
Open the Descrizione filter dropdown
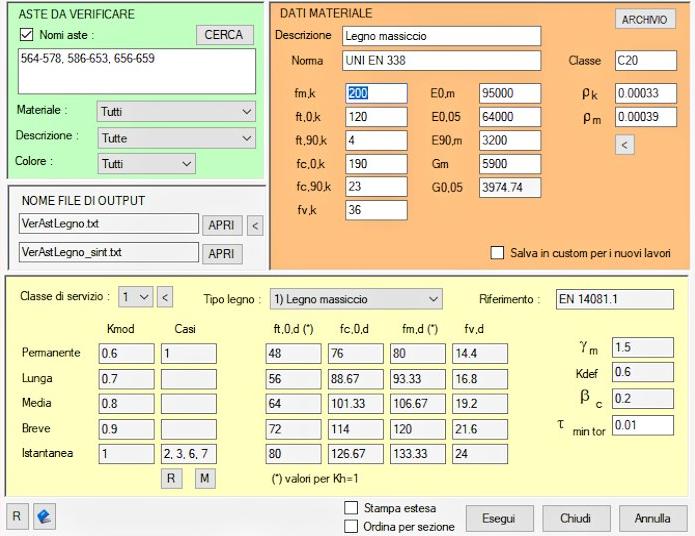pos(176,137)
